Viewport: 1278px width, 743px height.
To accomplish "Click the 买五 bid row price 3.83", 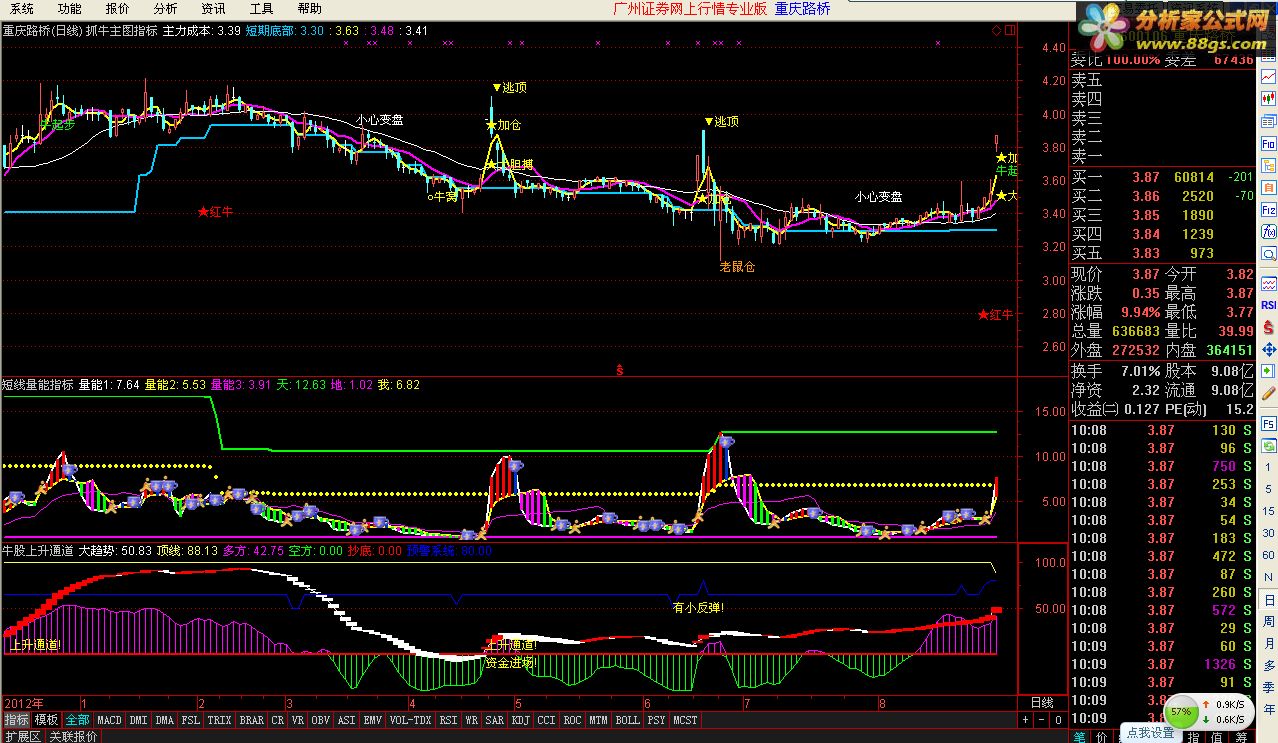I will point(1146,253).
